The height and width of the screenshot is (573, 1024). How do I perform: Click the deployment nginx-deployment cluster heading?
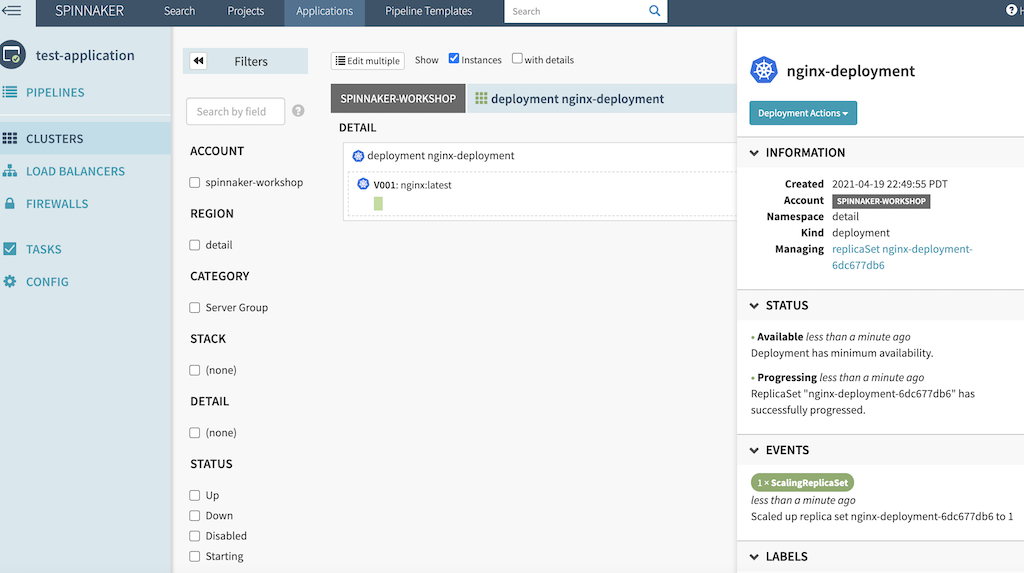pyautogui.click(x=577, y=99)
